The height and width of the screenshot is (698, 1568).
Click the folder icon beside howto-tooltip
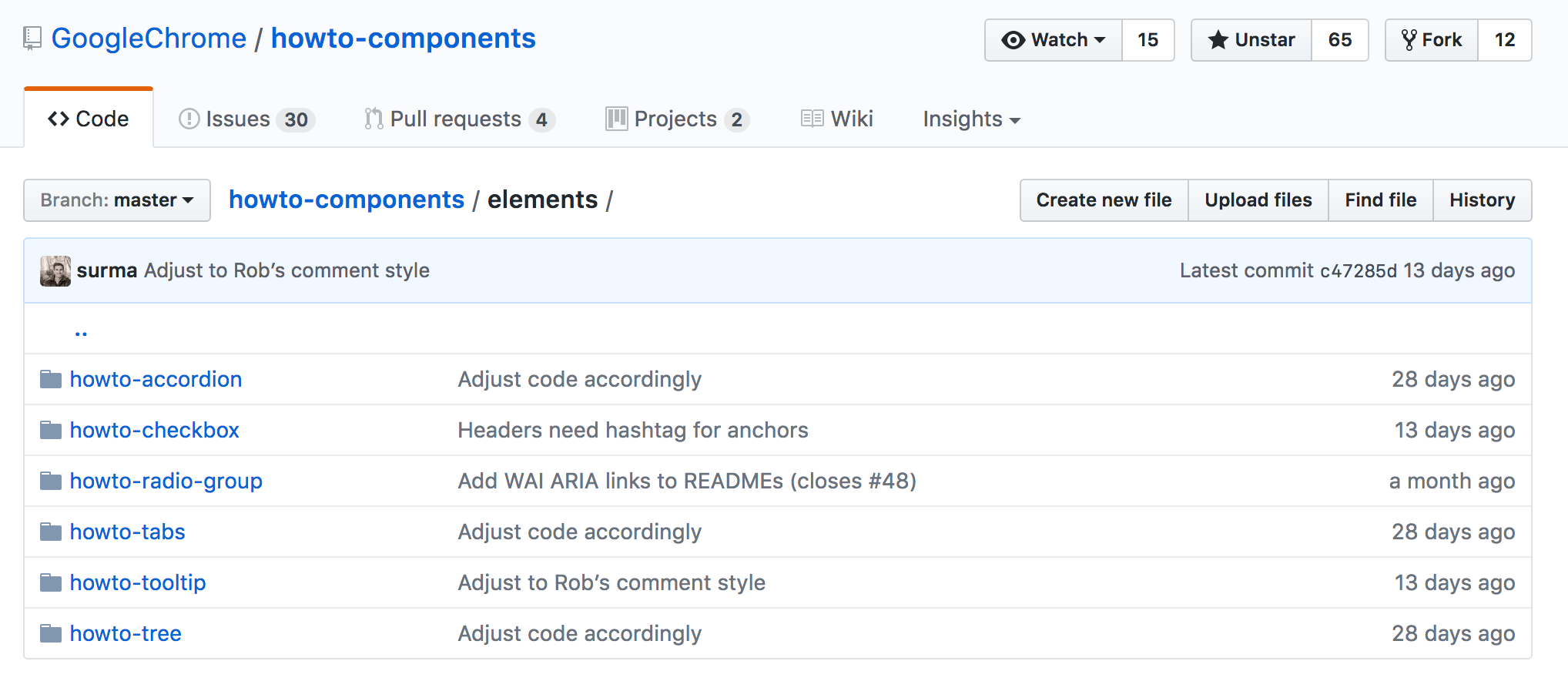(51, 582)
